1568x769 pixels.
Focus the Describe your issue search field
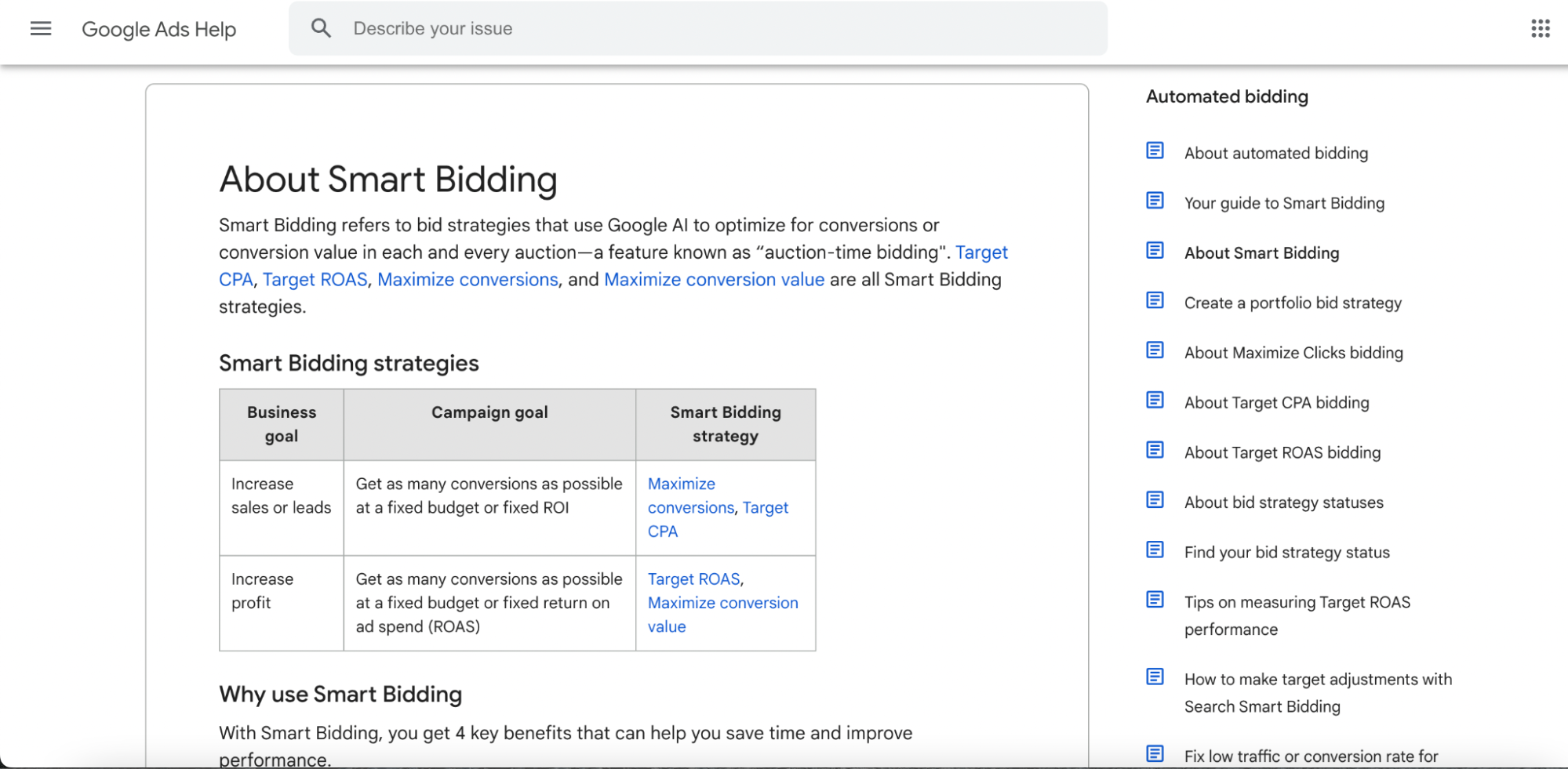click(x=698, y=28)
